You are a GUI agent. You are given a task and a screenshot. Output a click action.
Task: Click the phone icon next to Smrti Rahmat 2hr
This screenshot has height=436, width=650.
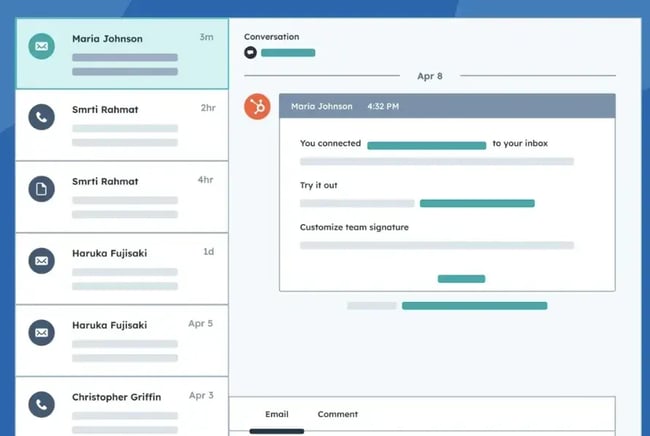[41, 117]
